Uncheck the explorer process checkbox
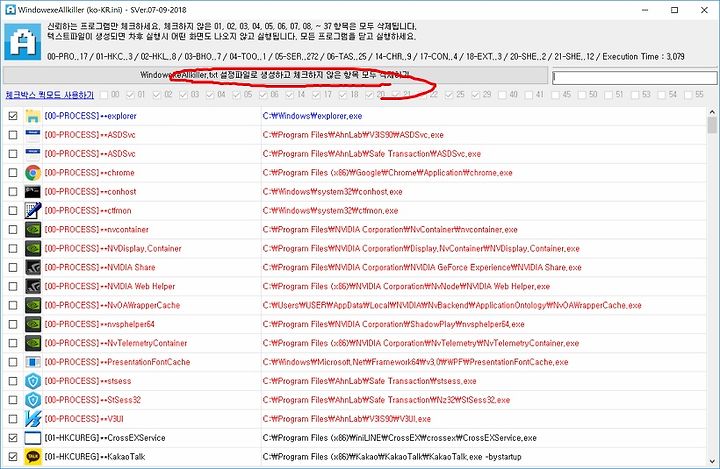This screenshot has height=469, width=720. click(13, 116)
